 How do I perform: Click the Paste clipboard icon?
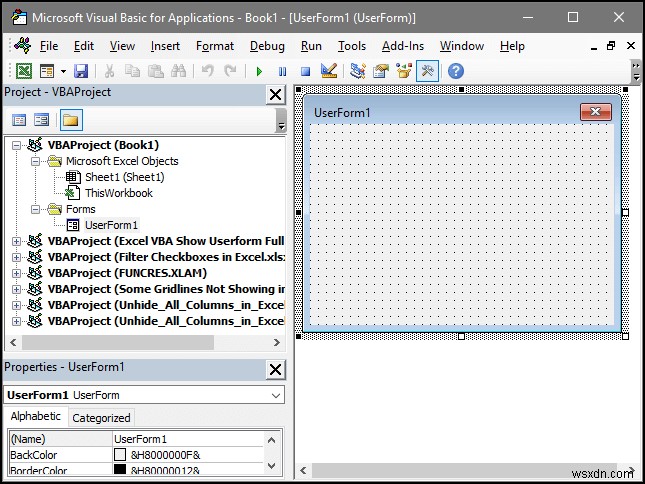pos(155,71)
